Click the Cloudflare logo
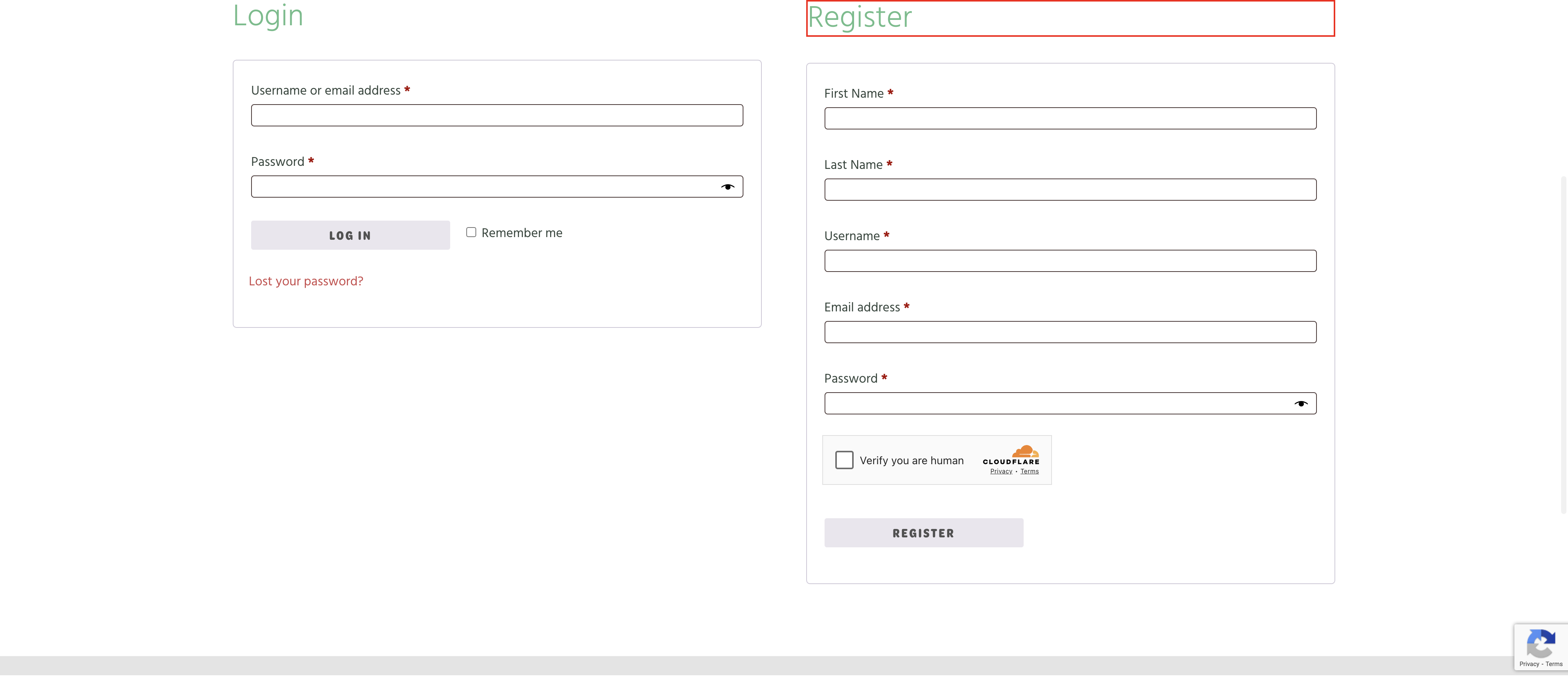The width and height of the screenshot is (1568, 681). [x=1011, y=455]
